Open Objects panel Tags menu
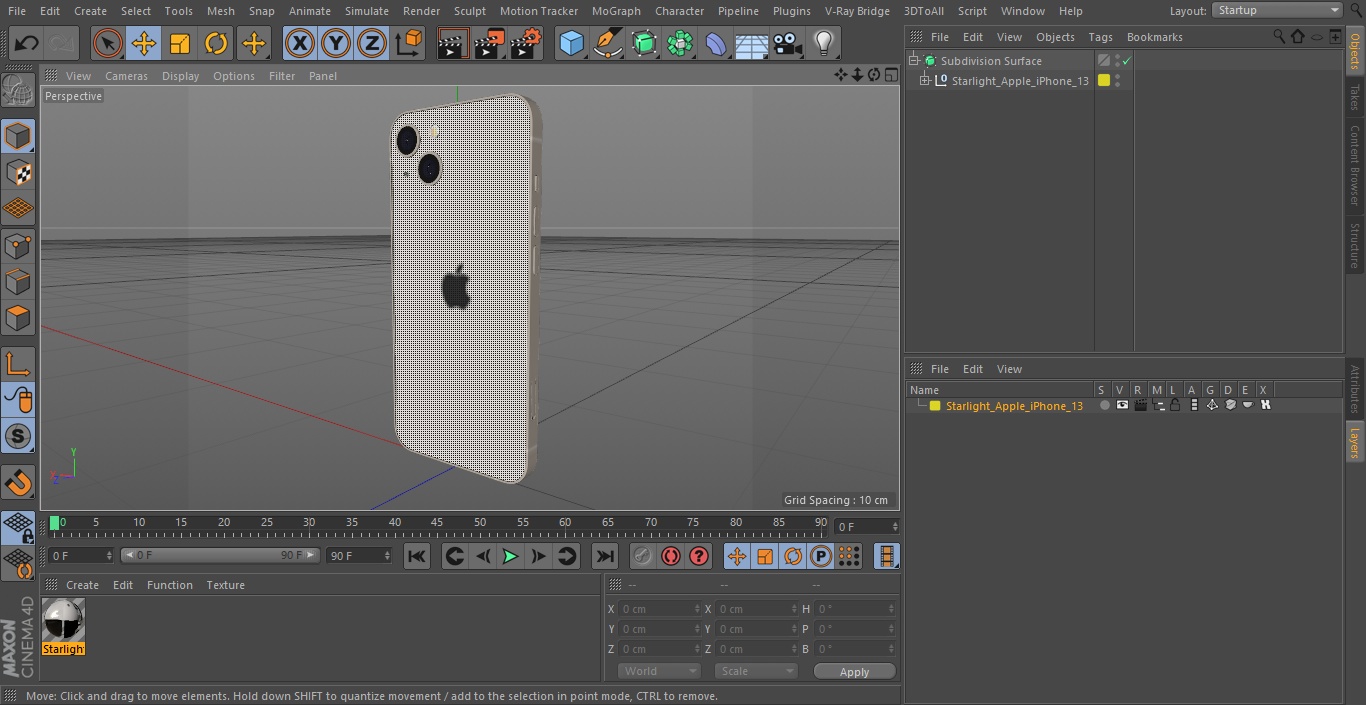Image resolution: width=1366 pixels, height=705 pixels. (x=1100, y=37)
